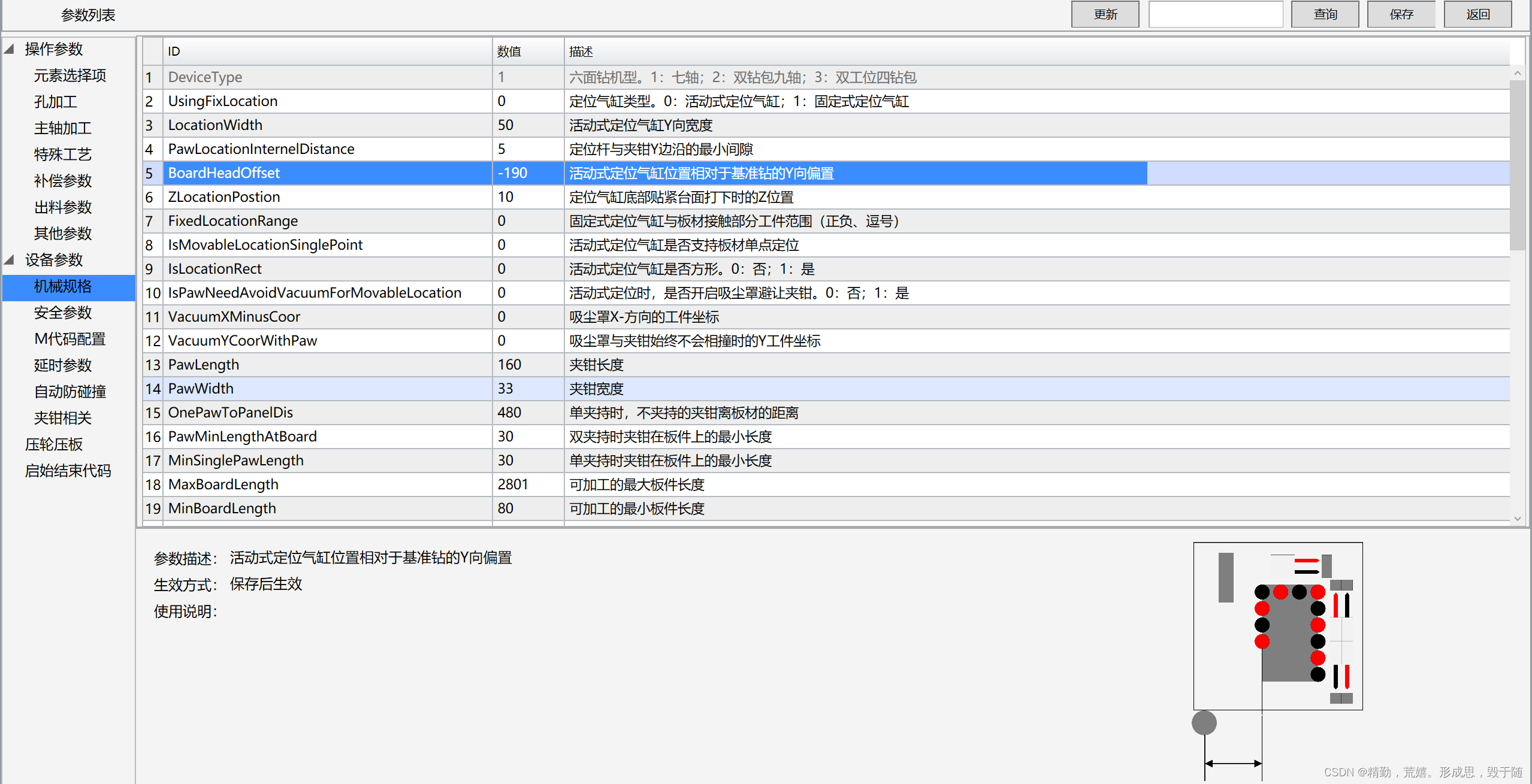Select M代码配置 in the tree
Viewport: 1532px width, 784px height.
(x=70, y=339)
